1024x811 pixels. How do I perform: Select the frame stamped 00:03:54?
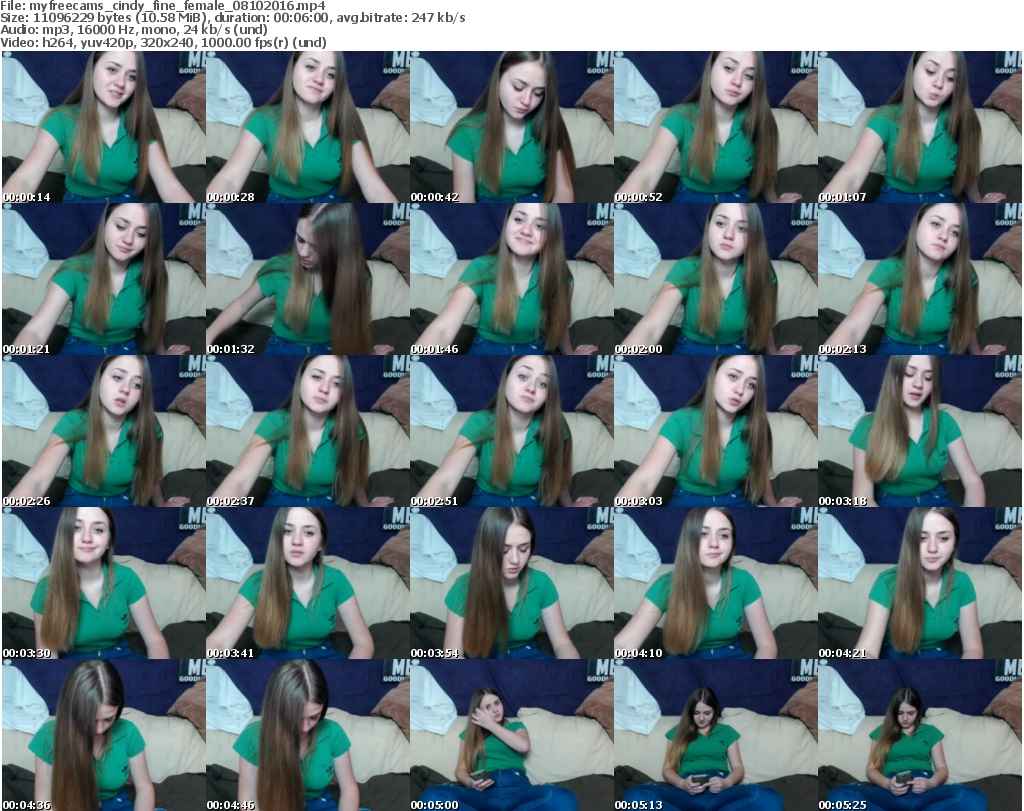pos(511,583)
